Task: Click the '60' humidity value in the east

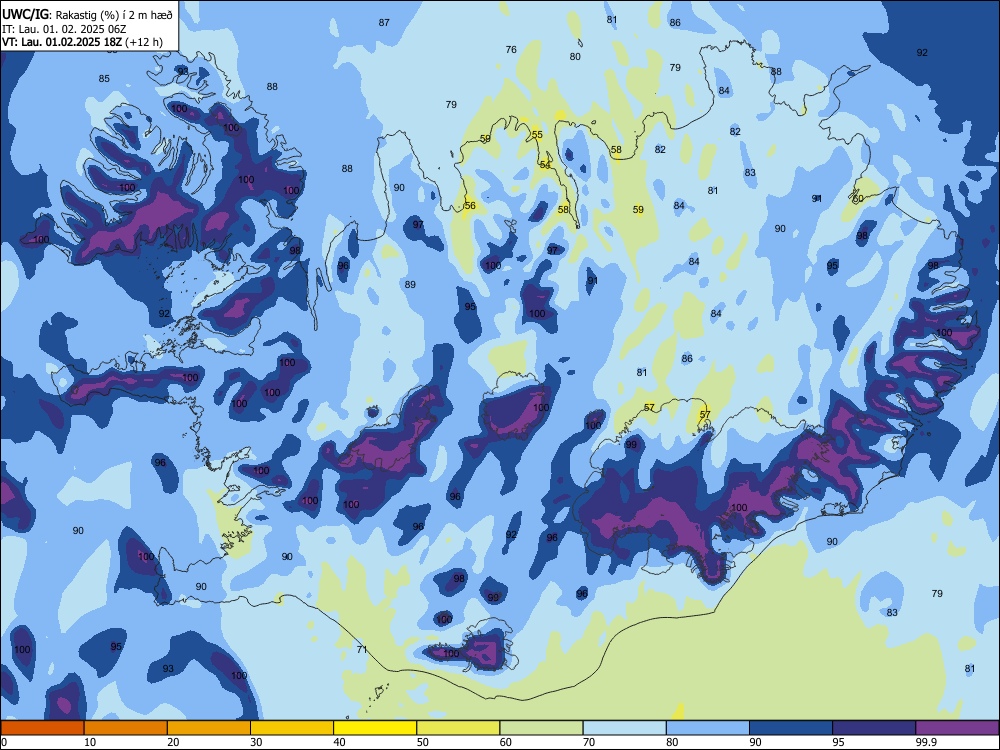Action: [858, 198]
